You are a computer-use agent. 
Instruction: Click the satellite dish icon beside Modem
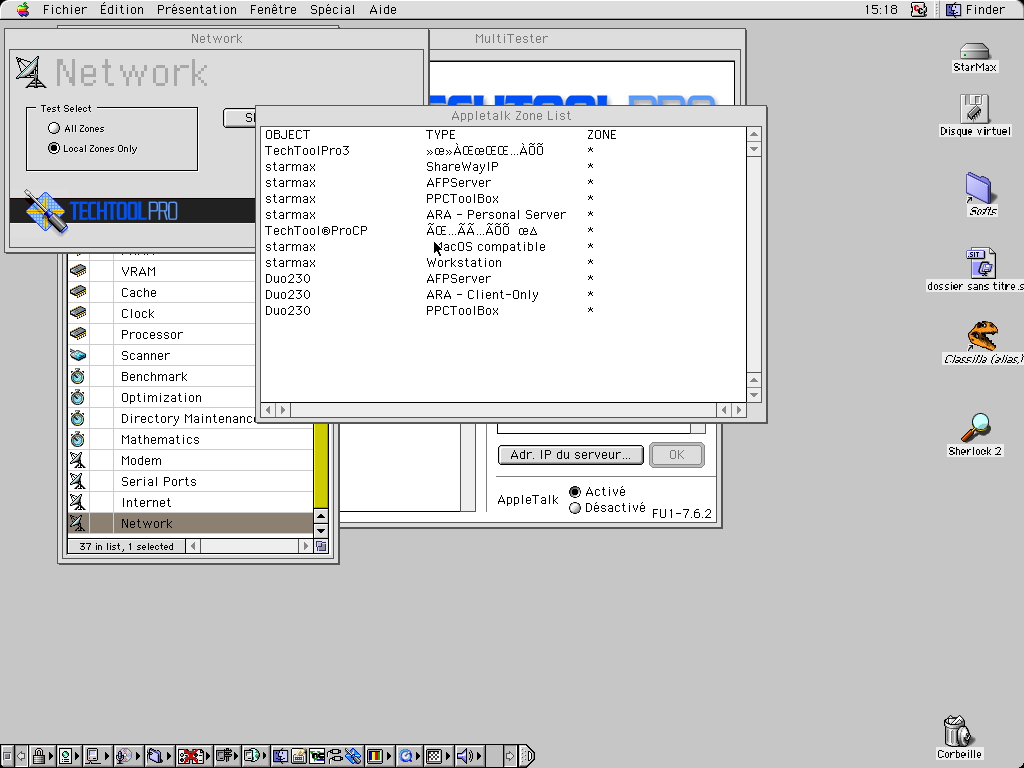78,460
